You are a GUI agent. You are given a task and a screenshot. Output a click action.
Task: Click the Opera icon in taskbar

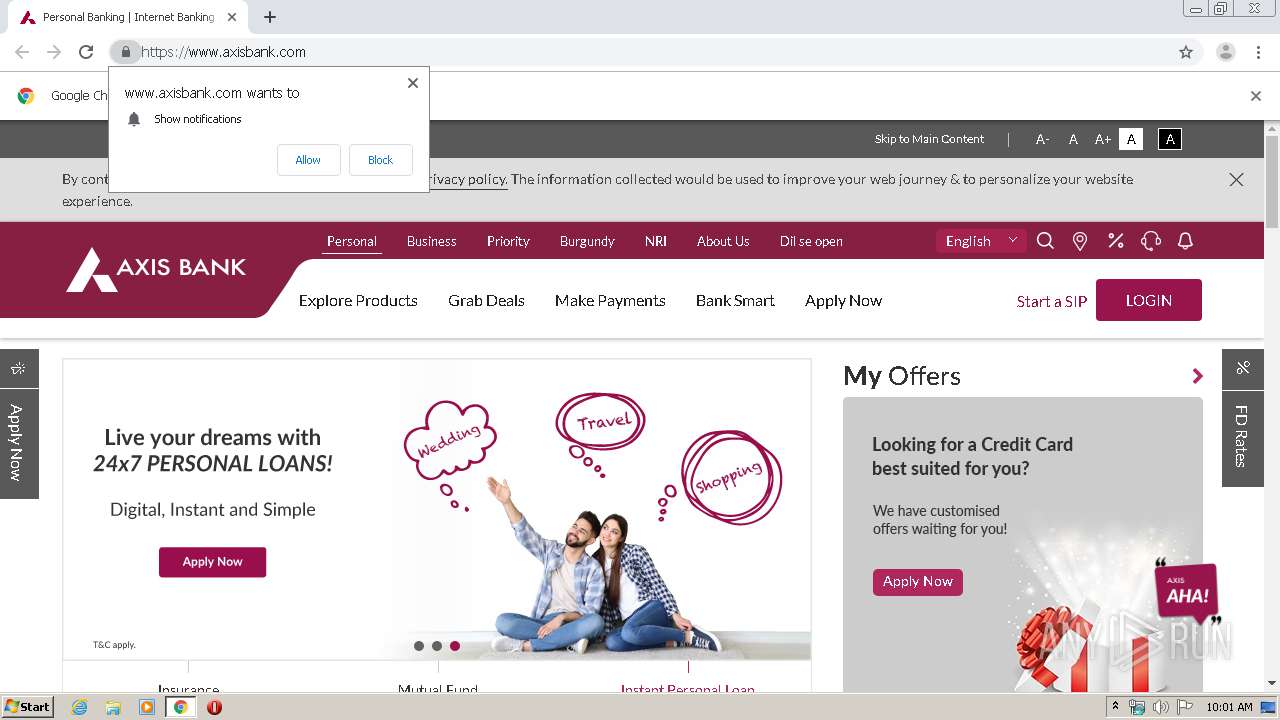click(x=214, y=707)
